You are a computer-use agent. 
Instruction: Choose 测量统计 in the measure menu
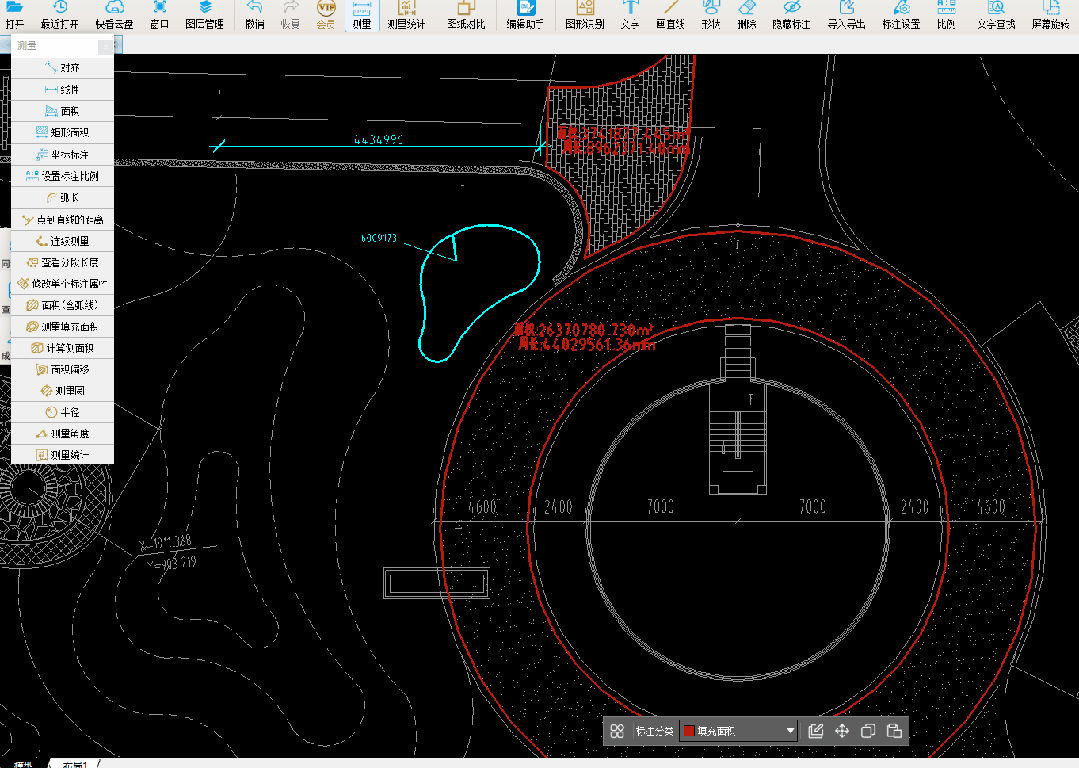point(63,454)
